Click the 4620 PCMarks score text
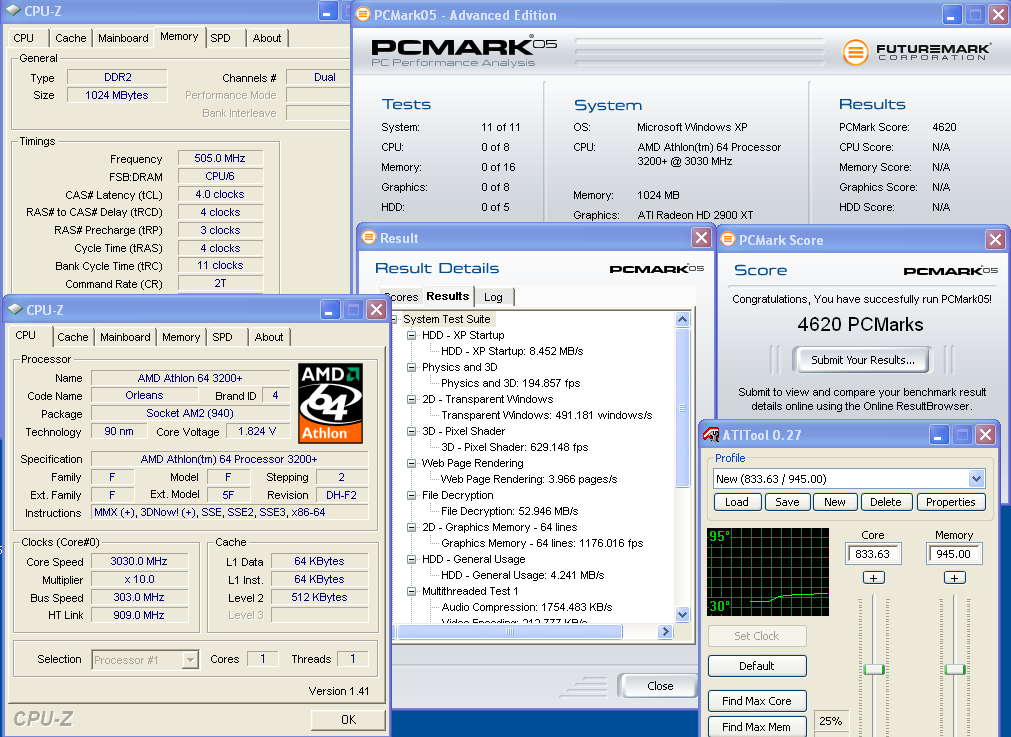The height and width of the screenshot is (737, 1011). pyautogui.click(x=860, y=324)
